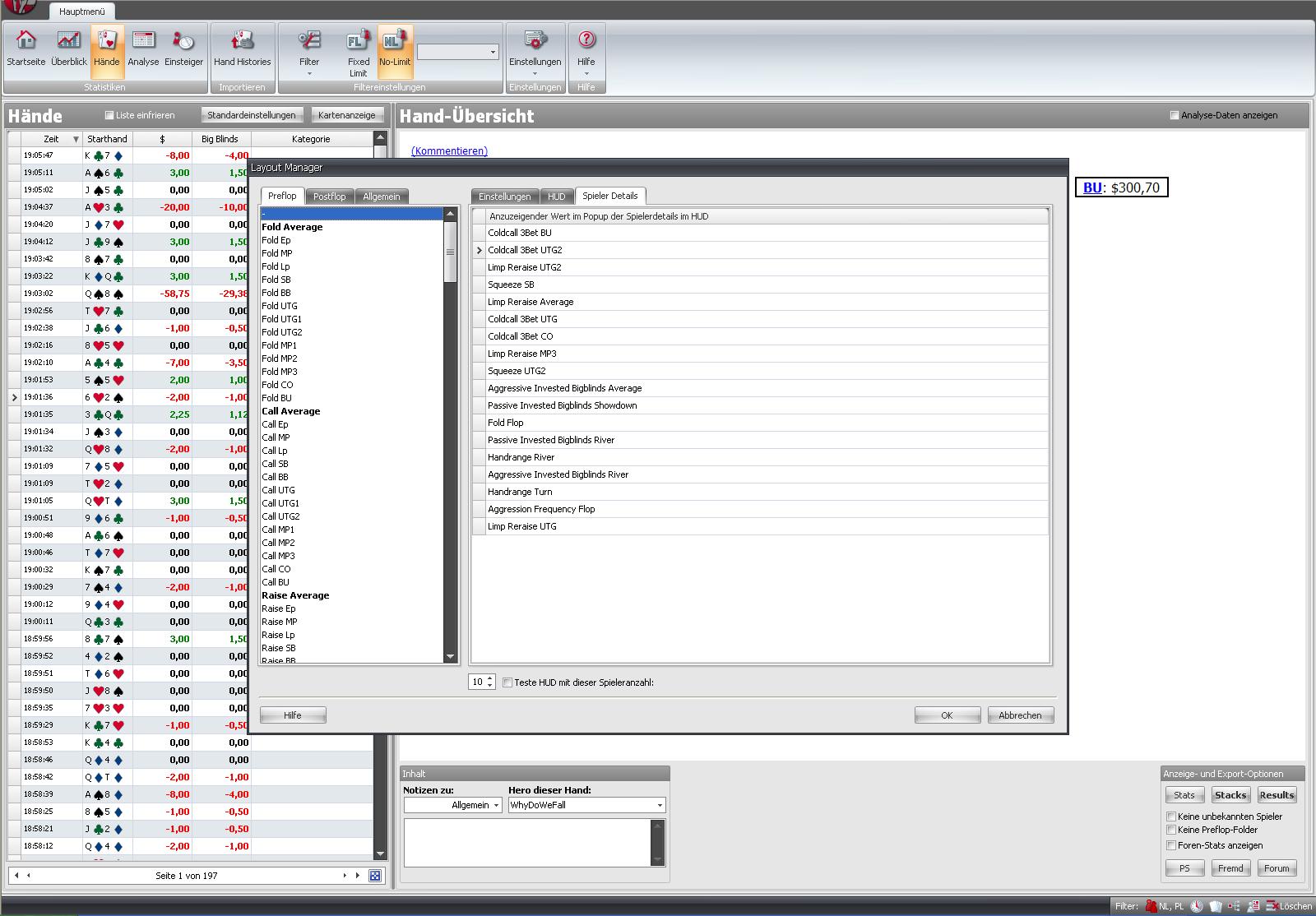The width and height of the screenshot is (1316, 916).
Task: Open the Hauptmenü ribbon tab
Action: [x=82, y=12]
